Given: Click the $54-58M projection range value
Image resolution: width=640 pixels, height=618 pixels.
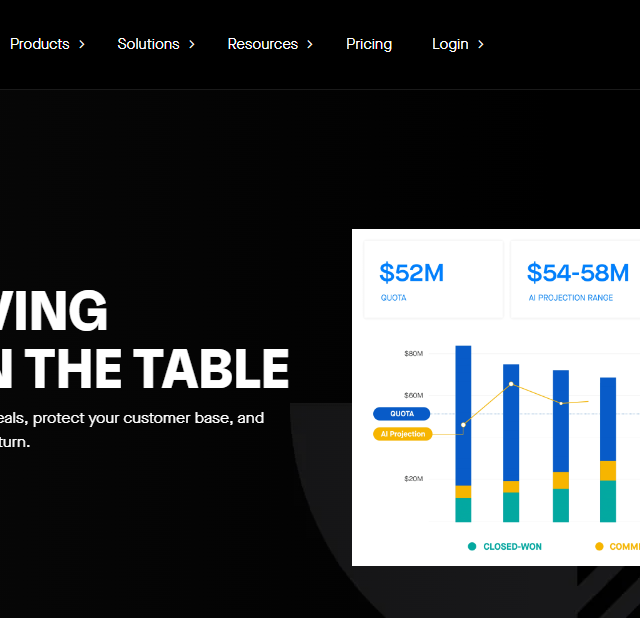Looking at the screenshot, I should click(x=578, y=273).
